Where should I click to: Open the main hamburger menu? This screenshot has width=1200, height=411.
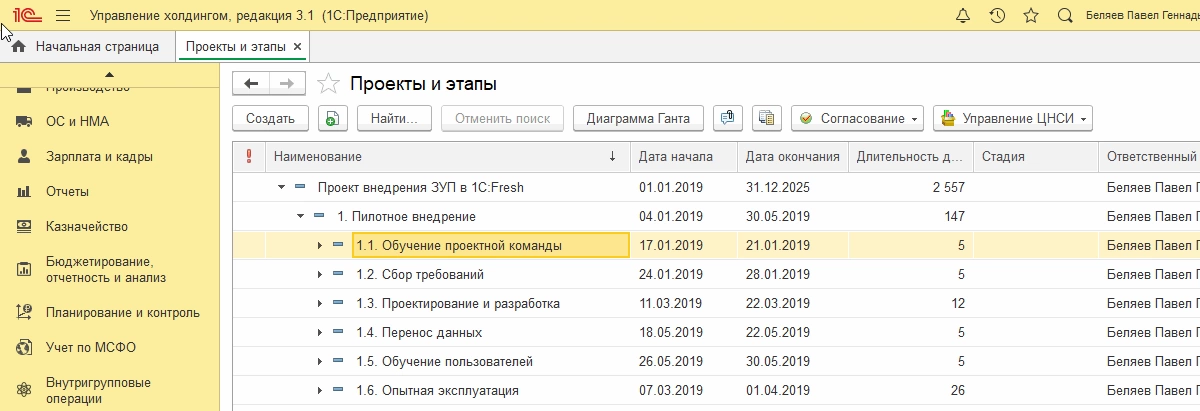coord(63,16)
